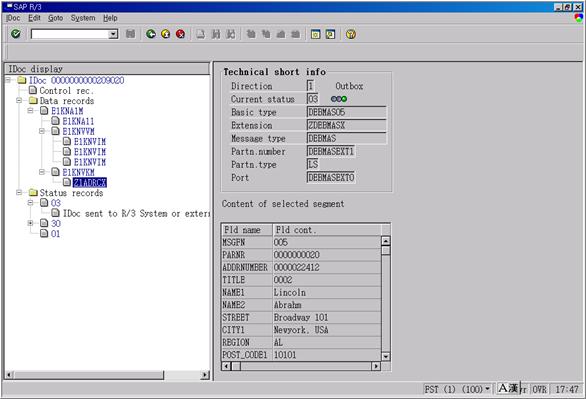586x399 pixels.
Task: Click the yellow Help question mark icon
Action: [351, 34]
